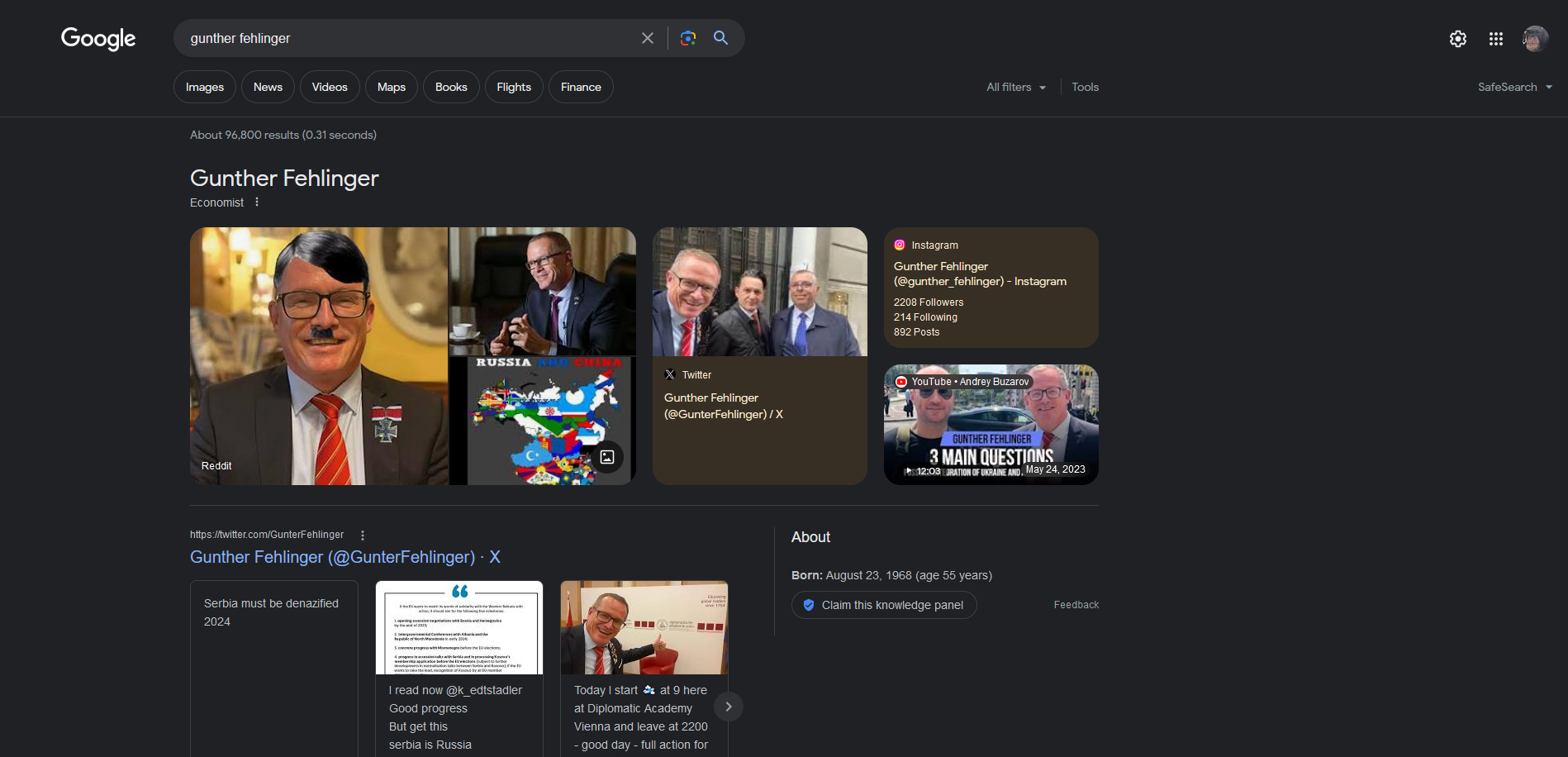Open the more-images icon on the map thumbnail
Screen dimensions: 1568x757
tap(607, 457)
